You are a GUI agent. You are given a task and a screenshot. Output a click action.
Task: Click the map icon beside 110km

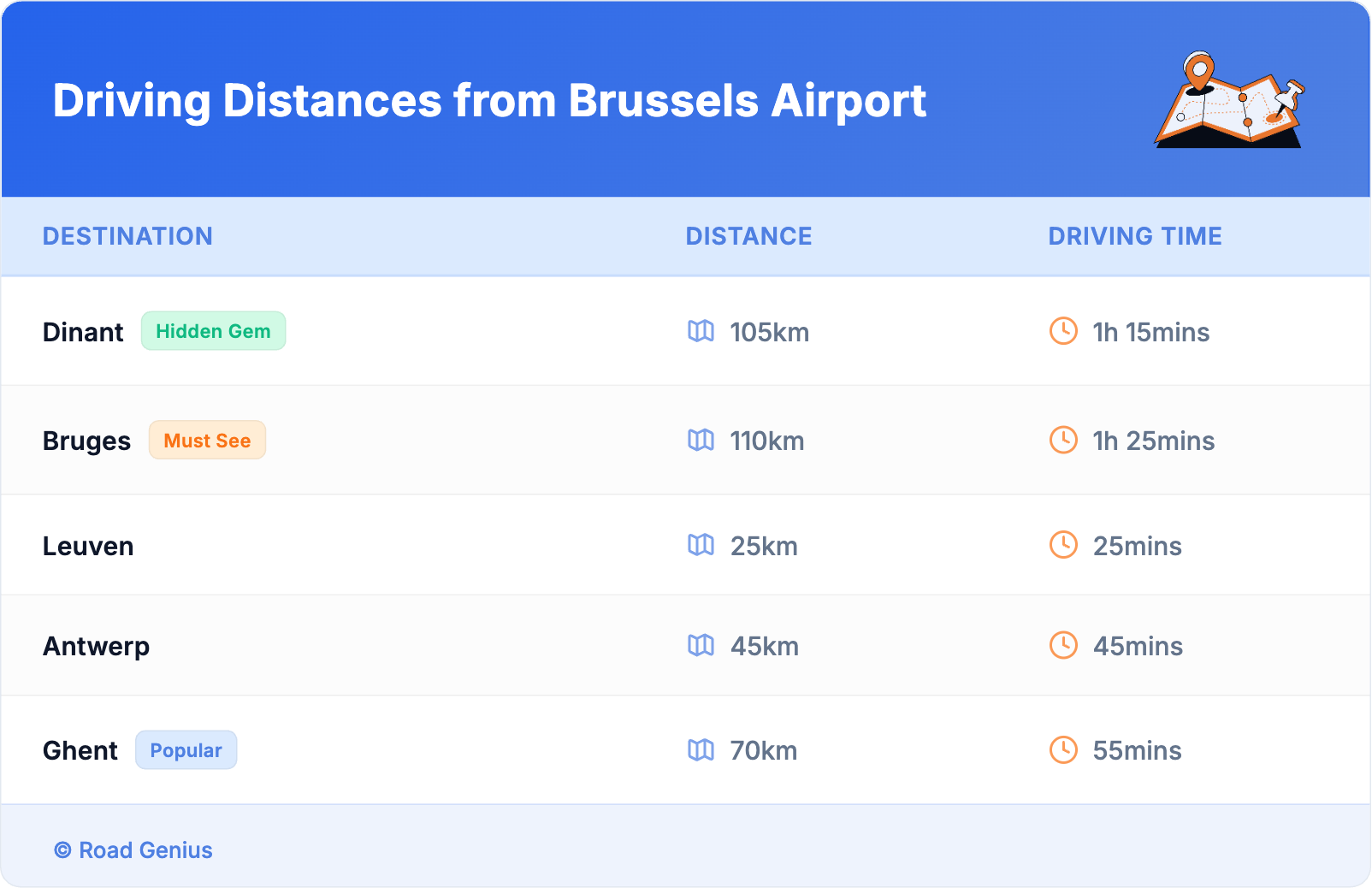[701, 441]
